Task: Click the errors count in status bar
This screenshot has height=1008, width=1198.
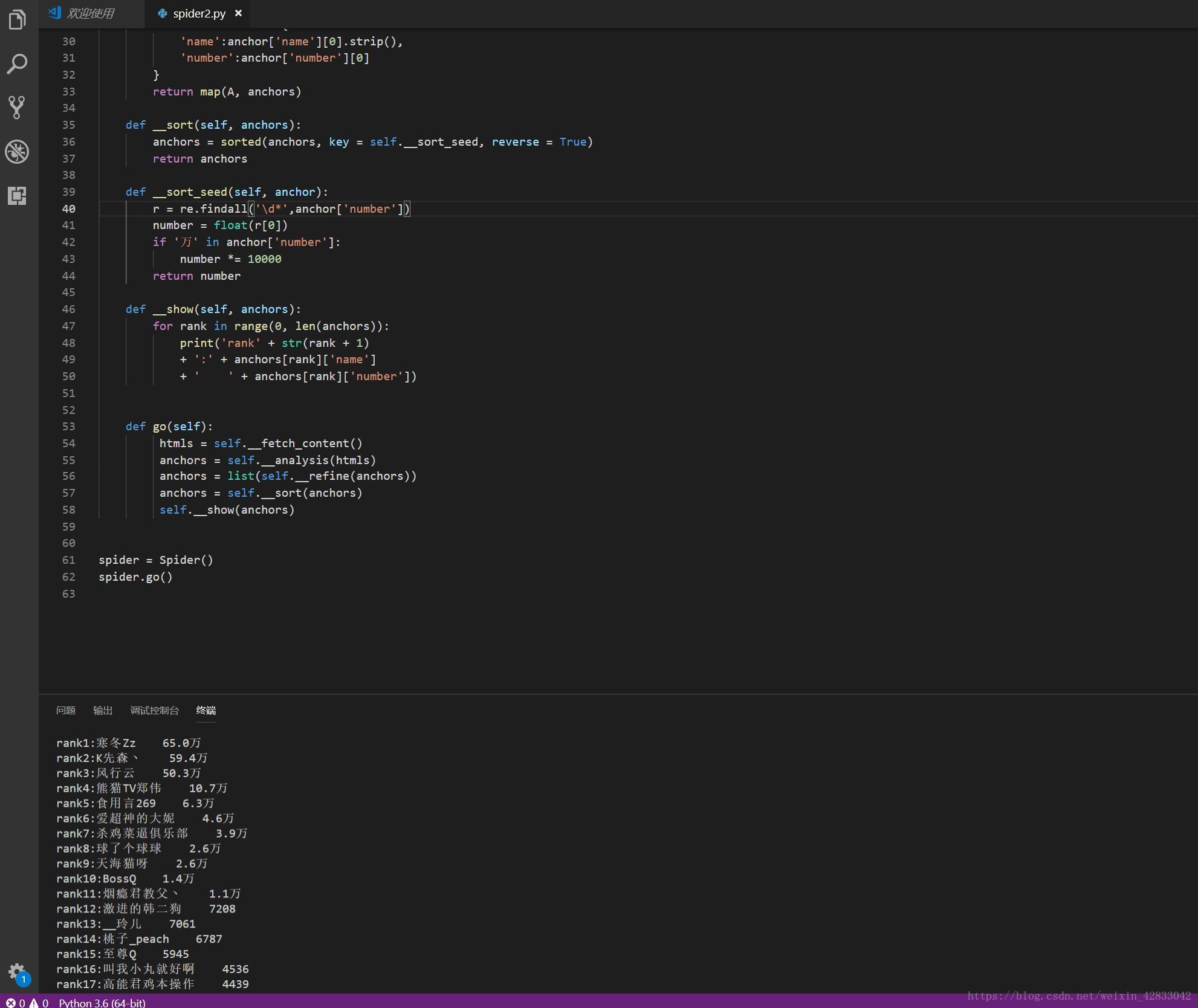Action: click(16, 1003)
